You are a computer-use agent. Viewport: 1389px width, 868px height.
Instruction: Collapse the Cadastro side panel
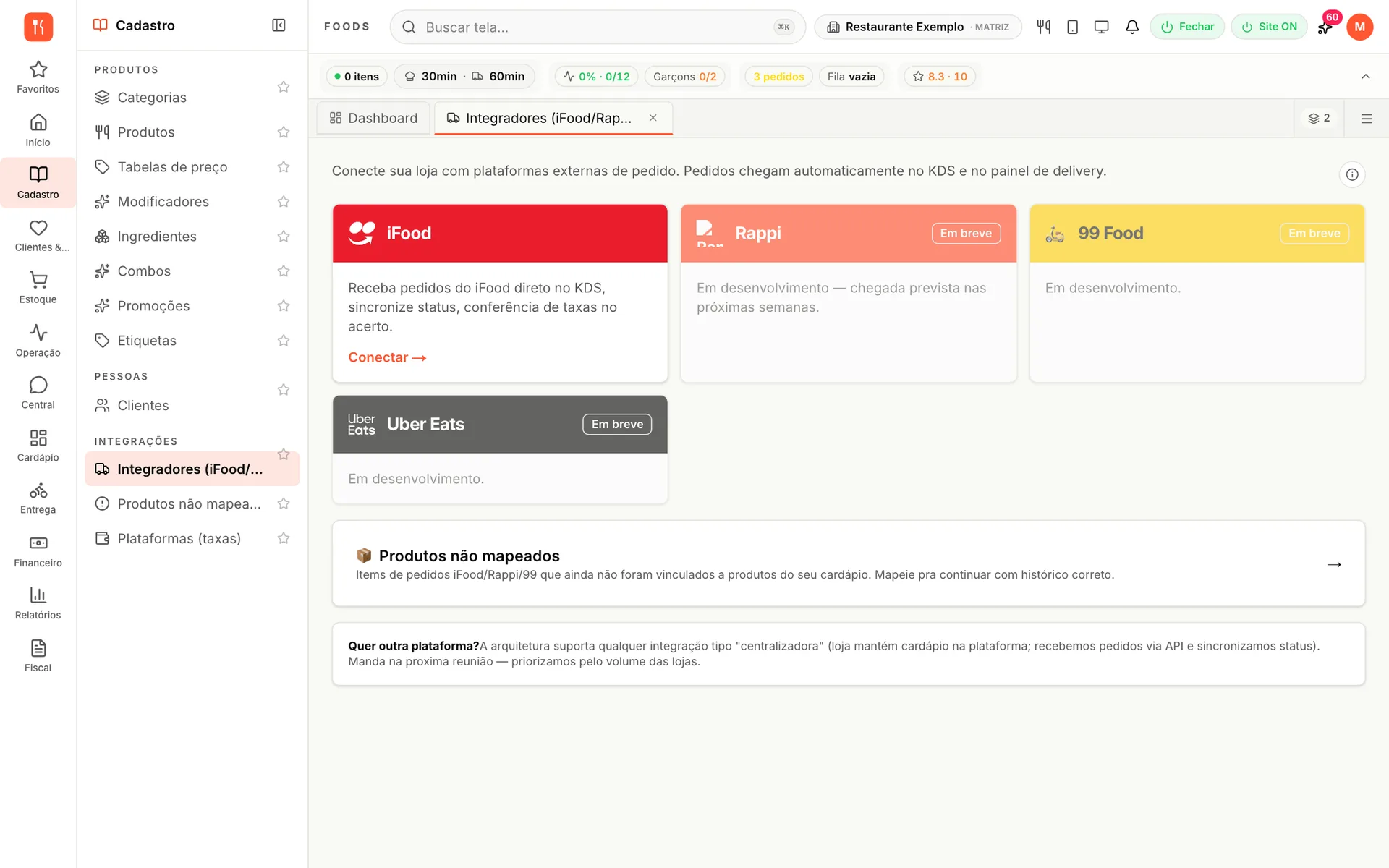279,25
